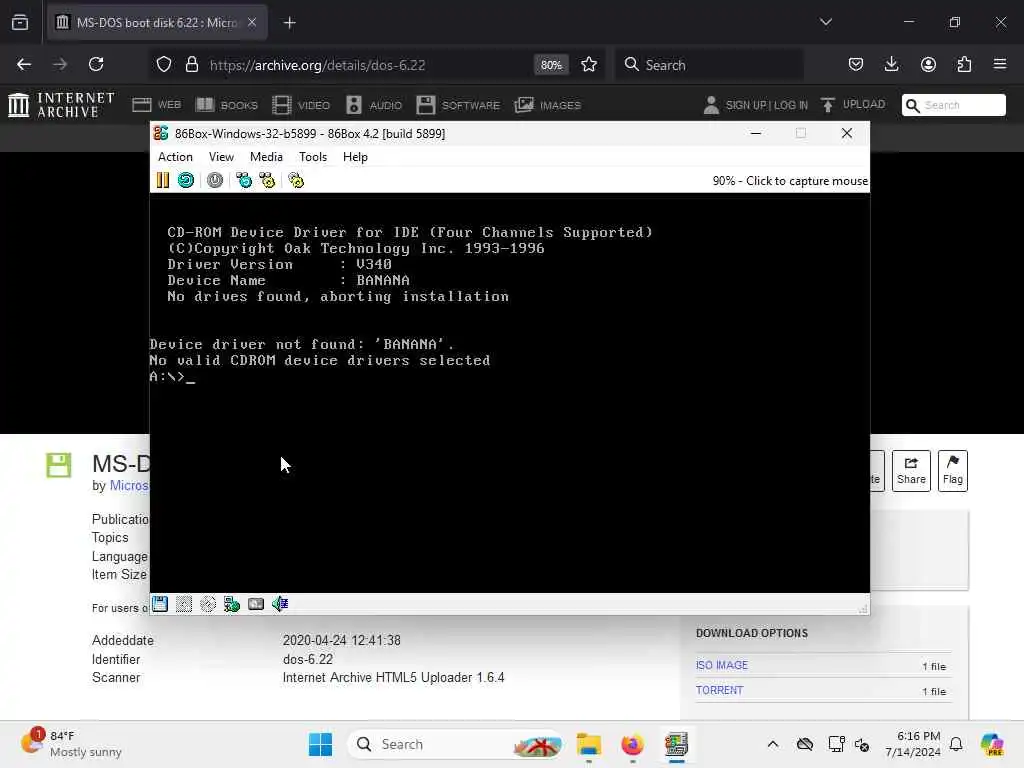Screen dimensions: 1024x768
Task: Go back using Firefox back arrow
Action: tap(24, 65)
